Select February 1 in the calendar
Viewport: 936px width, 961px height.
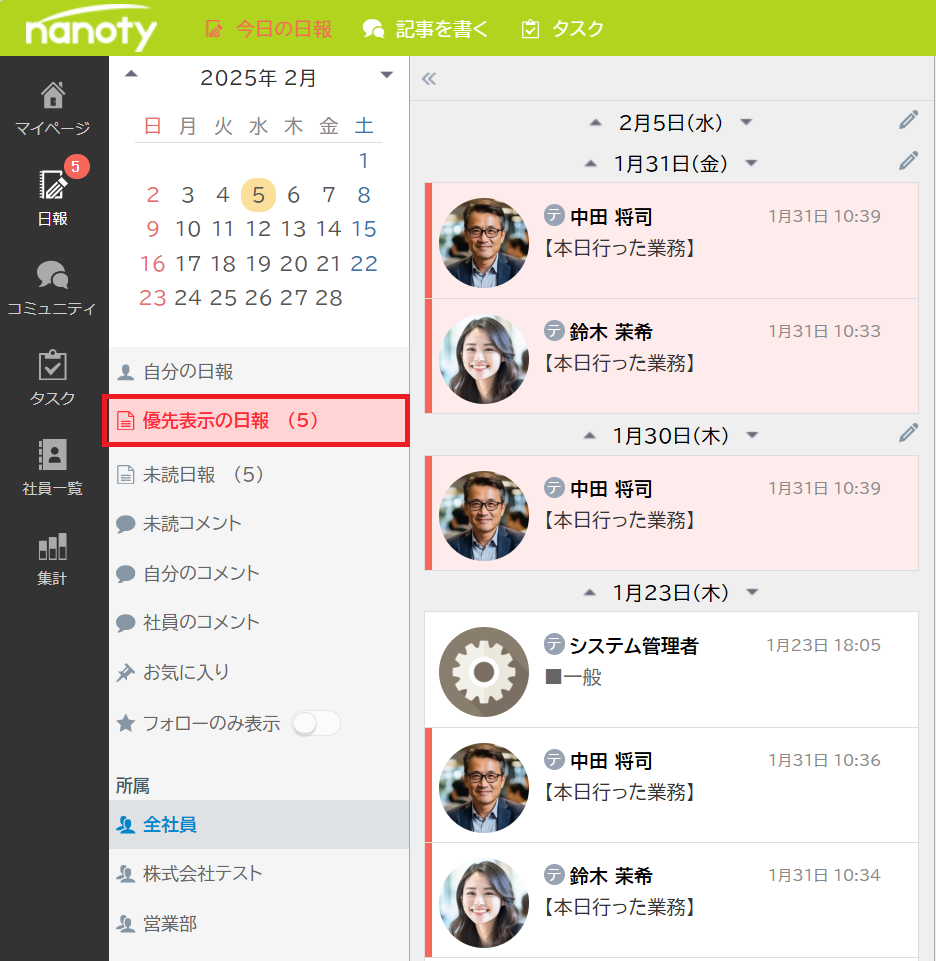(x=363, y=161)
